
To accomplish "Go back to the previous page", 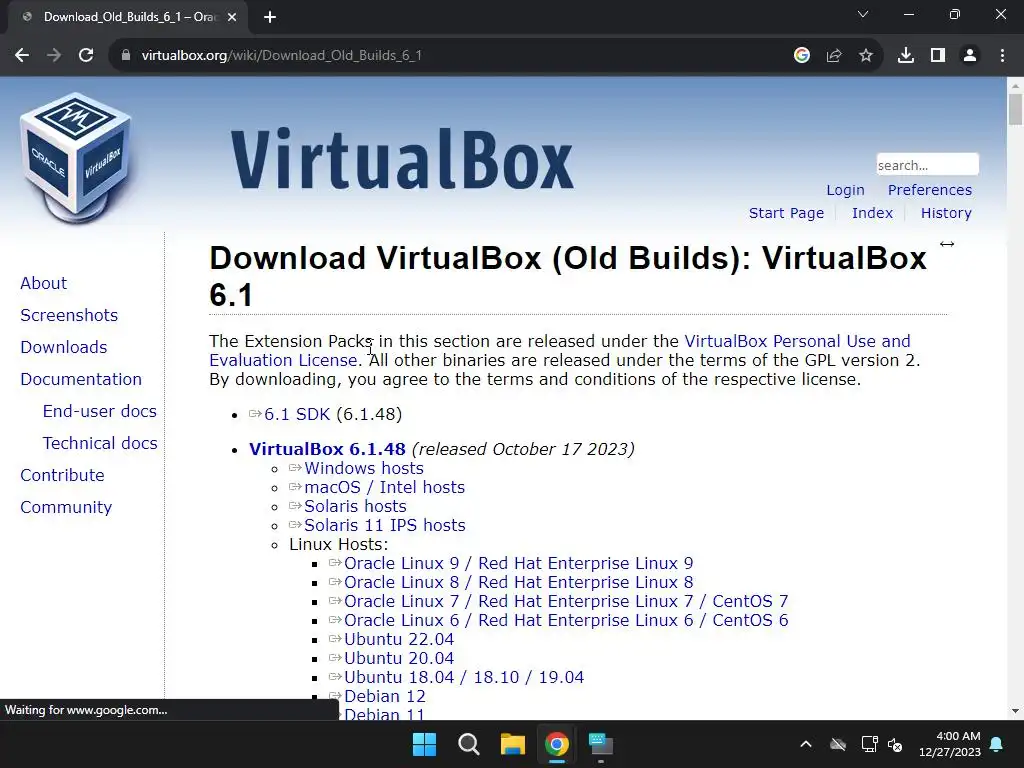I will (22, 56).
